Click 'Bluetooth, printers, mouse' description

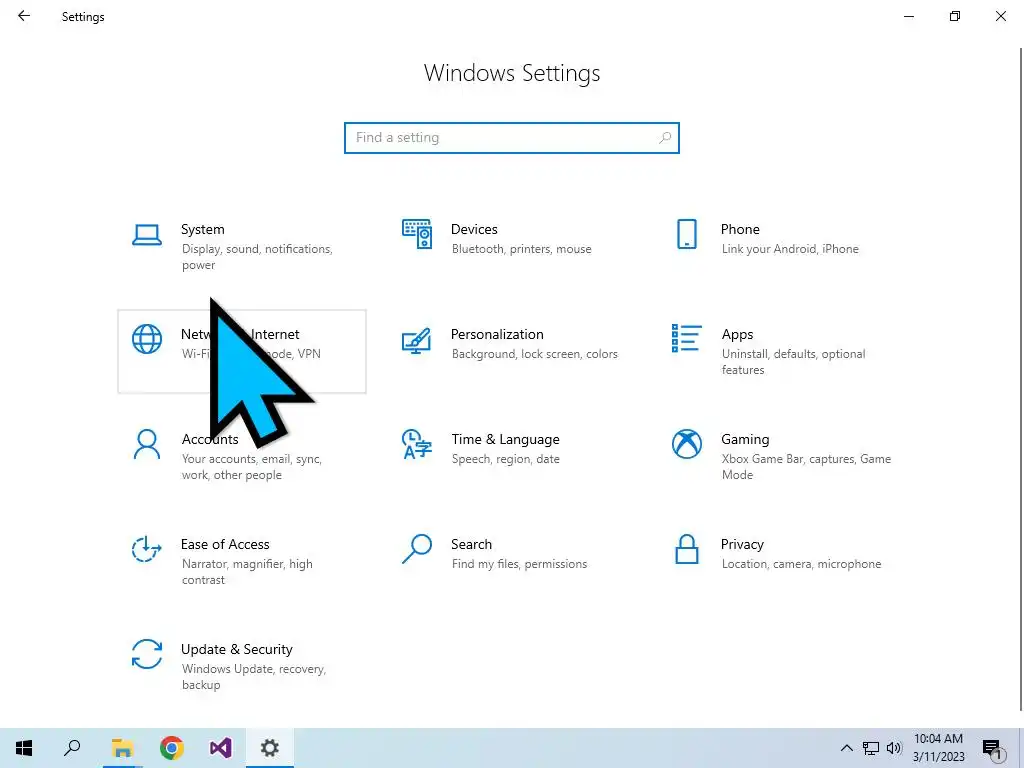click(x=521, y=249)
